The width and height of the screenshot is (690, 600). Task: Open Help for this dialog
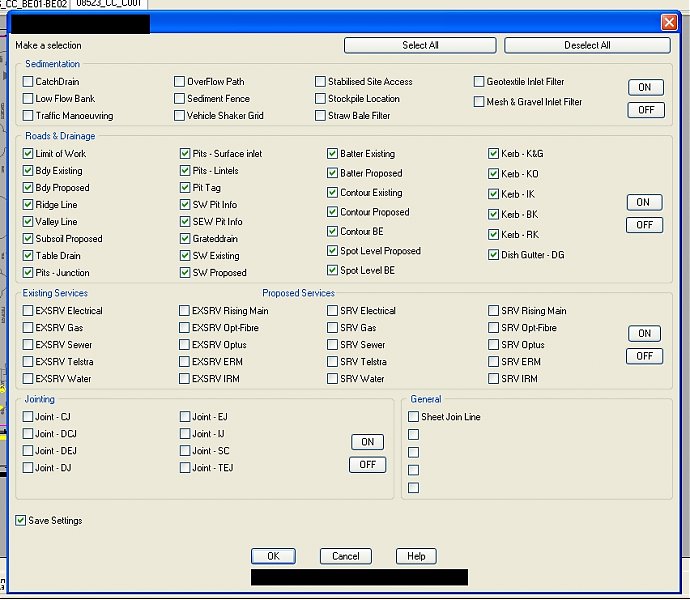pos(416,556)
